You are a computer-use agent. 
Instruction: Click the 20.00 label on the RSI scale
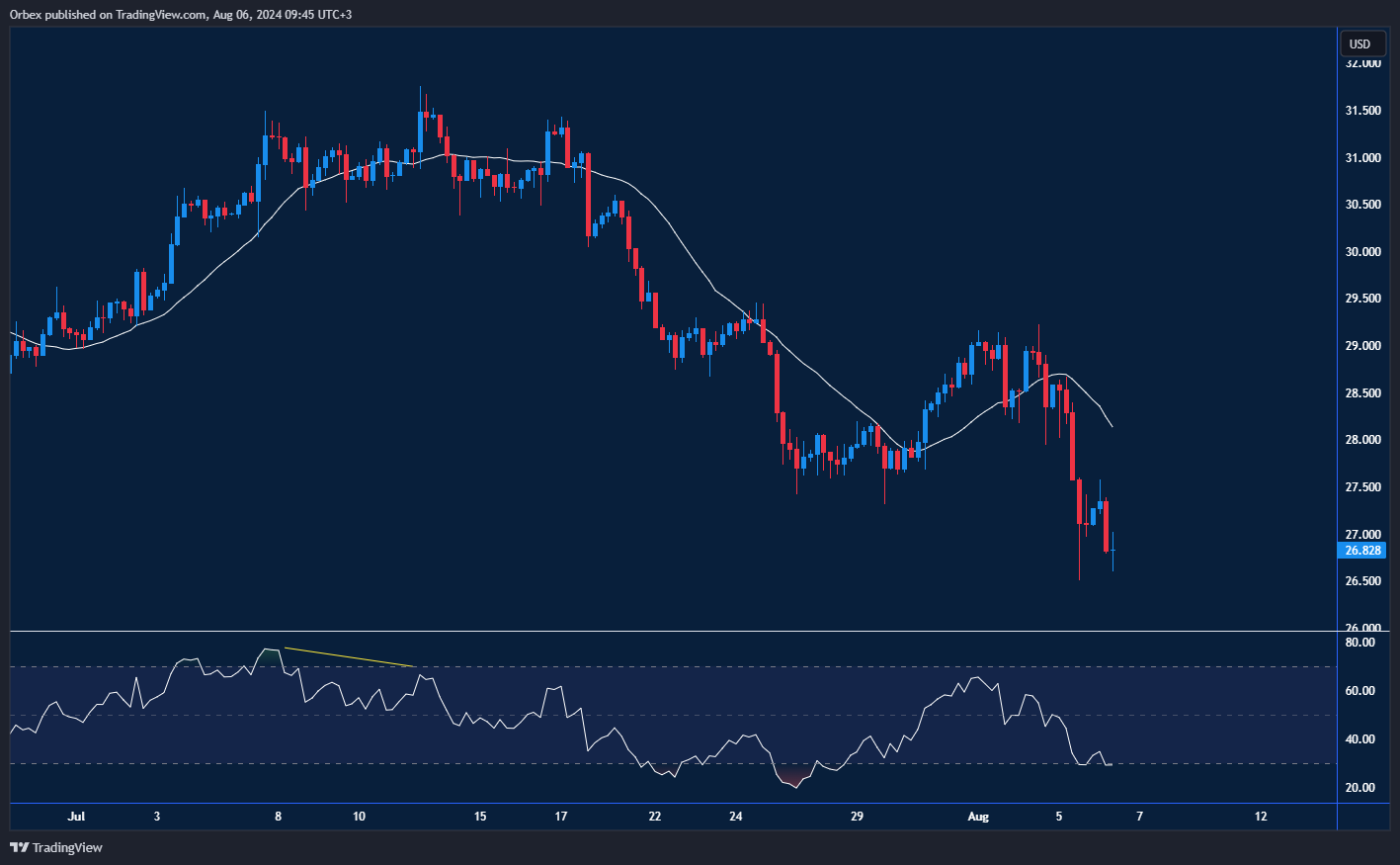[x=1360, y=788]
